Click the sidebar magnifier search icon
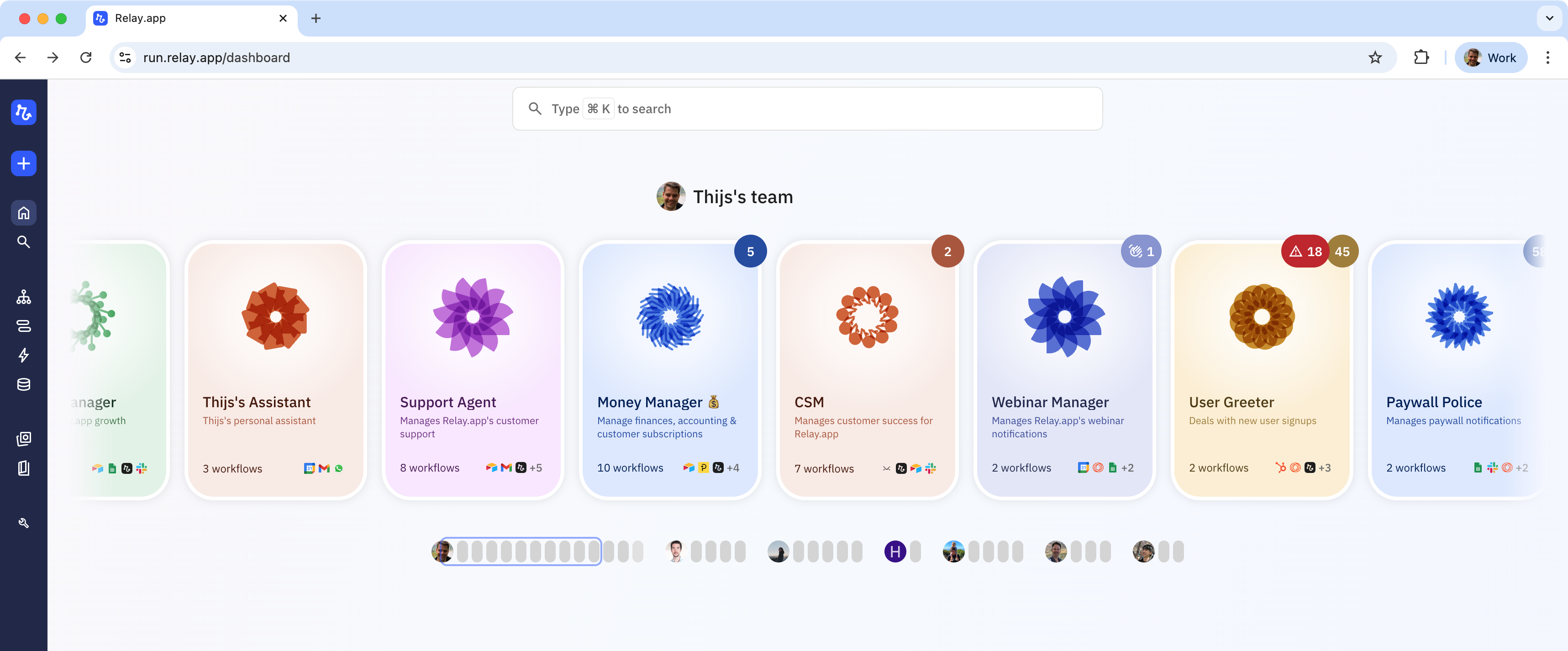The width and height of the screenshot is (1568, 651). tap(23, 242)
